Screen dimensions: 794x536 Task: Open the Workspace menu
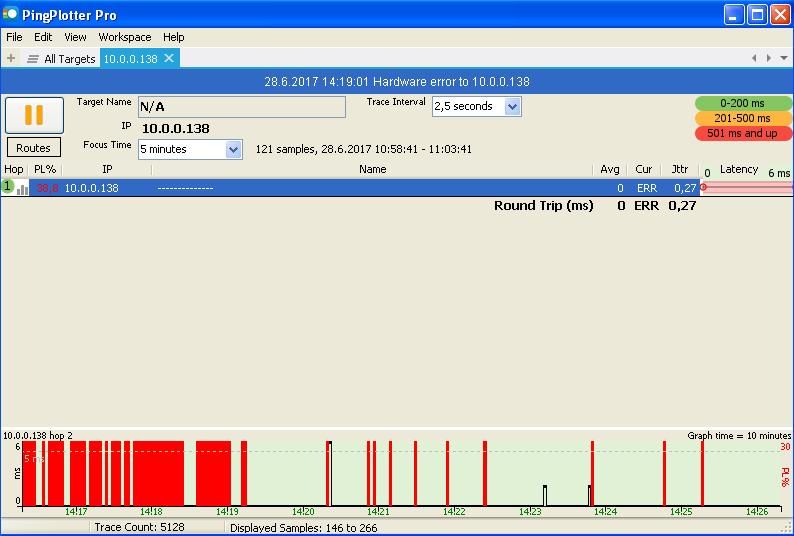(x=125, y=37)
